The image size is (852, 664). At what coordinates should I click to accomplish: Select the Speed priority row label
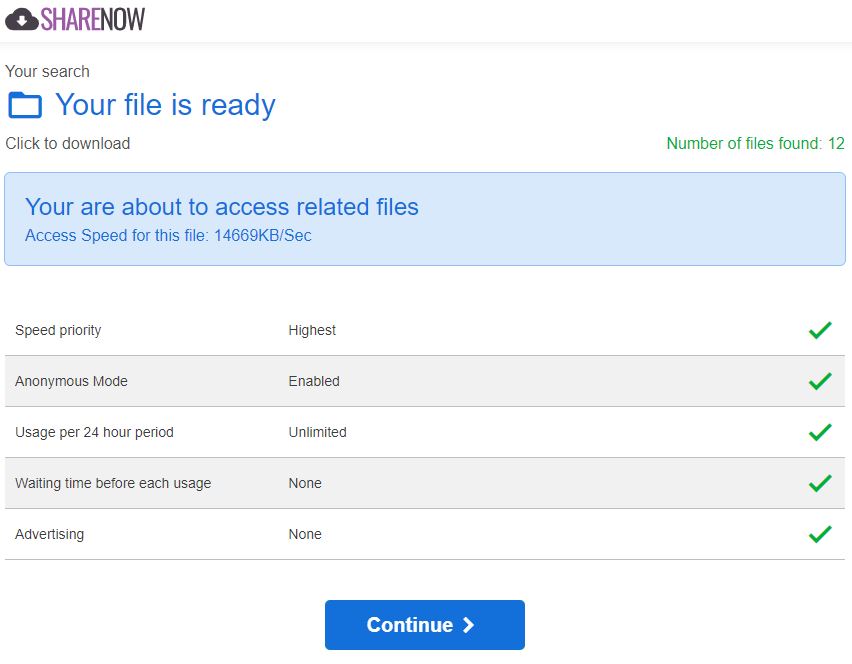coord(58,330)
